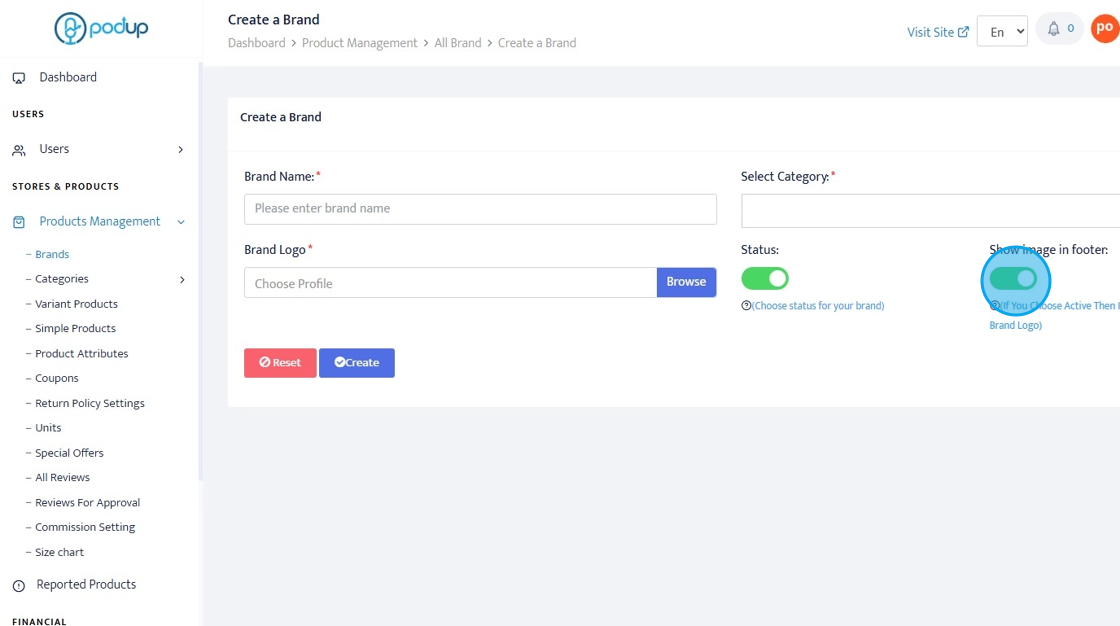The image size is (1120, 626).
Task: Click the Products Management bag icon
Action: click(x=19, y=222)
